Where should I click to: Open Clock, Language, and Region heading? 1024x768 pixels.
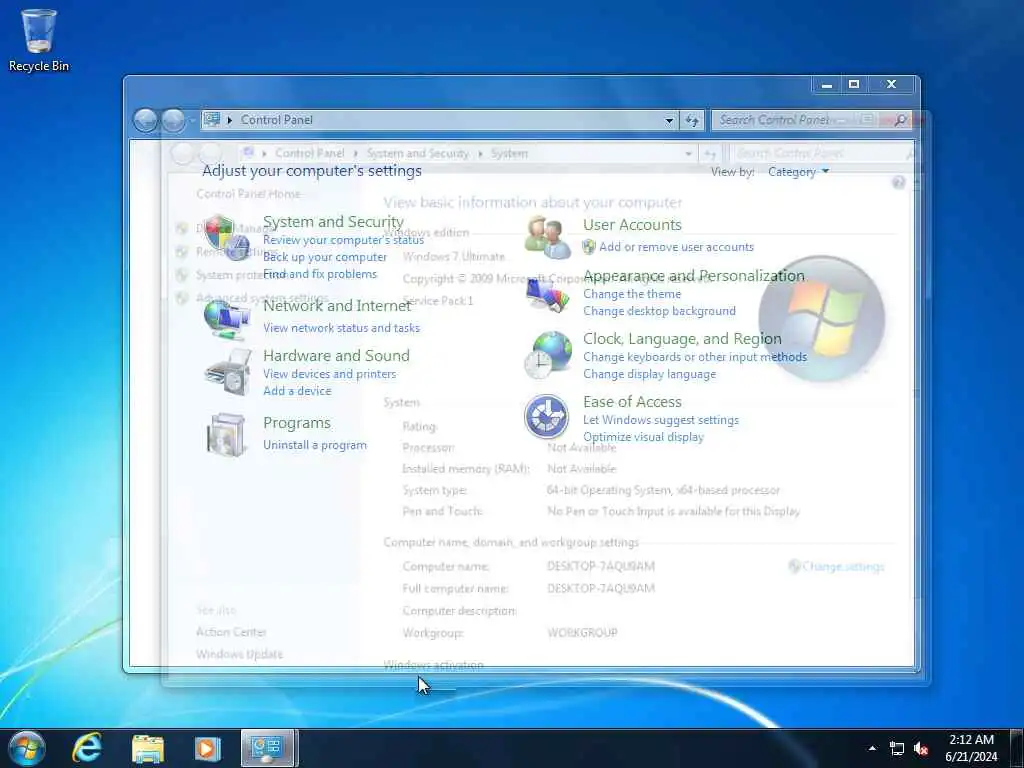point(682,338)
